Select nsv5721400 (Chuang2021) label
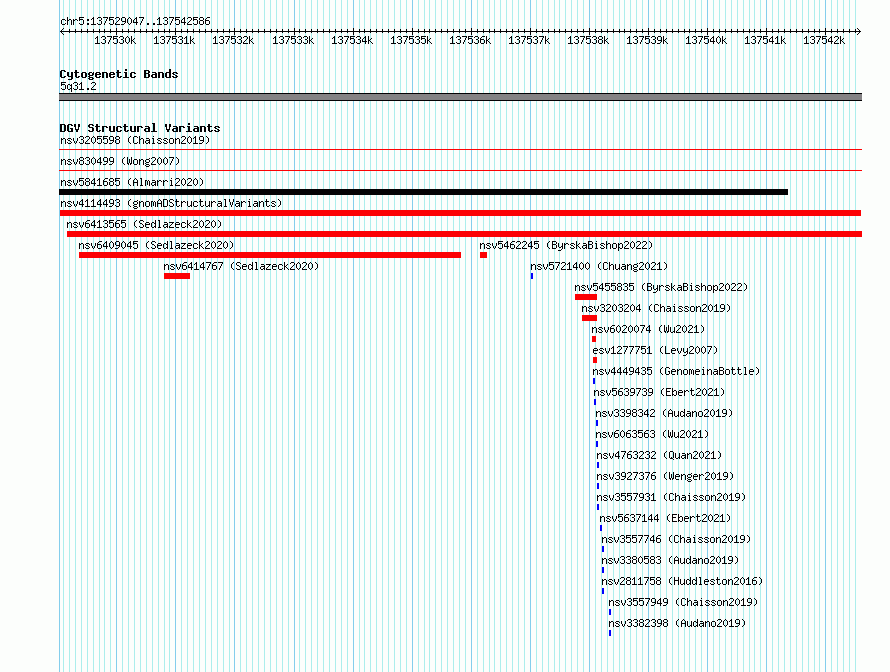This screenshot has width=890, height=672. pos(599,266)
